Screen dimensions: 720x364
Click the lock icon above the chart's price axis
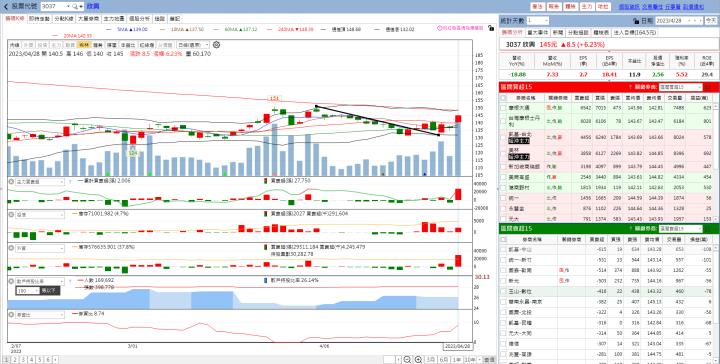pos(491,28)
